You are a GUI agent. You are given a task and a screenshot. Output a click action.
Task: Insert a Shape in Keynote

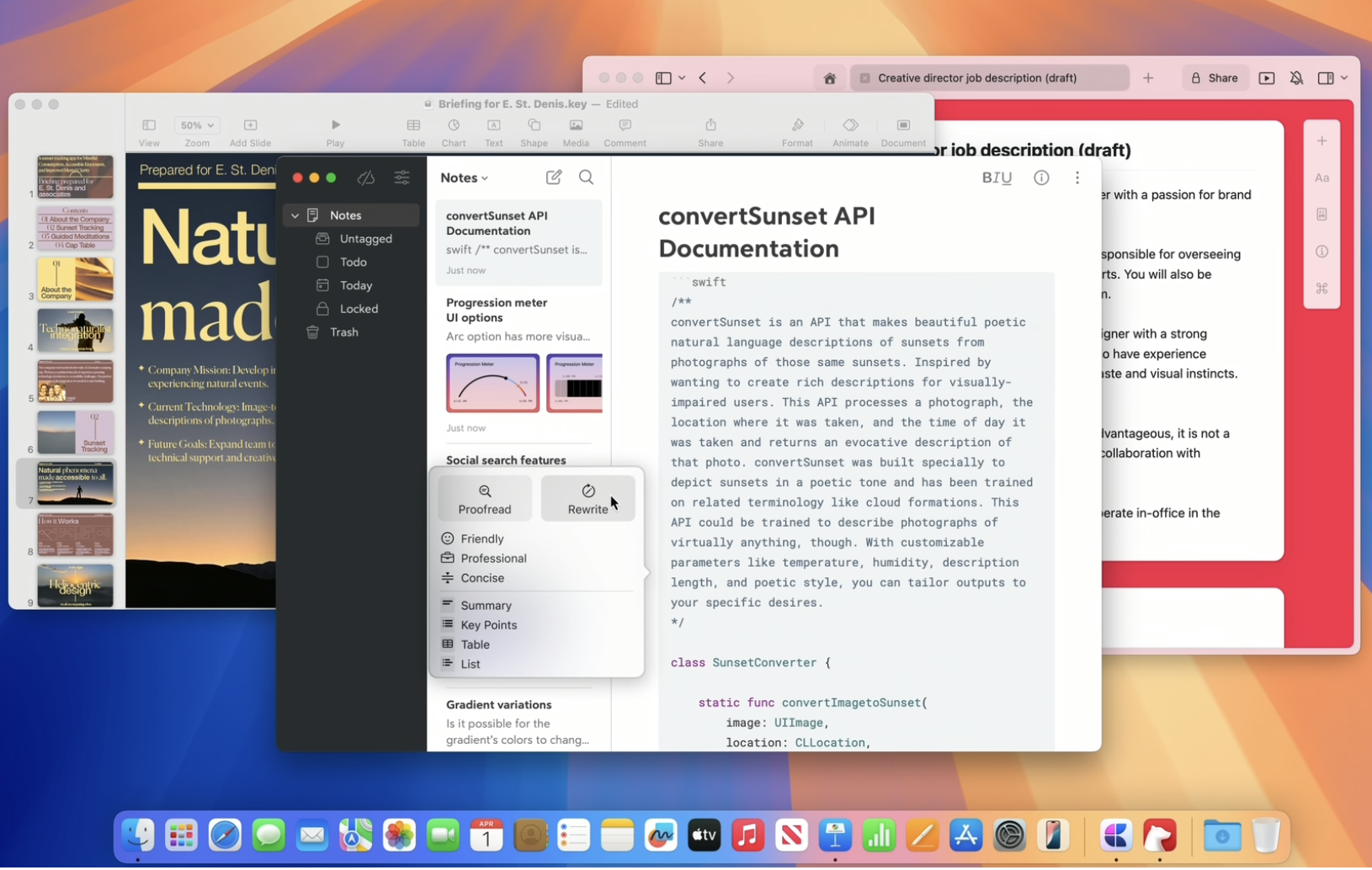pyautogui.click(x=534, y=132)
